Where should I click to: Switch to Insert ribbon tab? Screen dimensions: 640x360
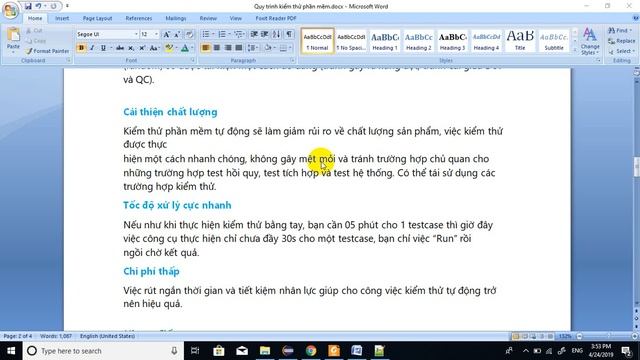[x=62, y=18]
